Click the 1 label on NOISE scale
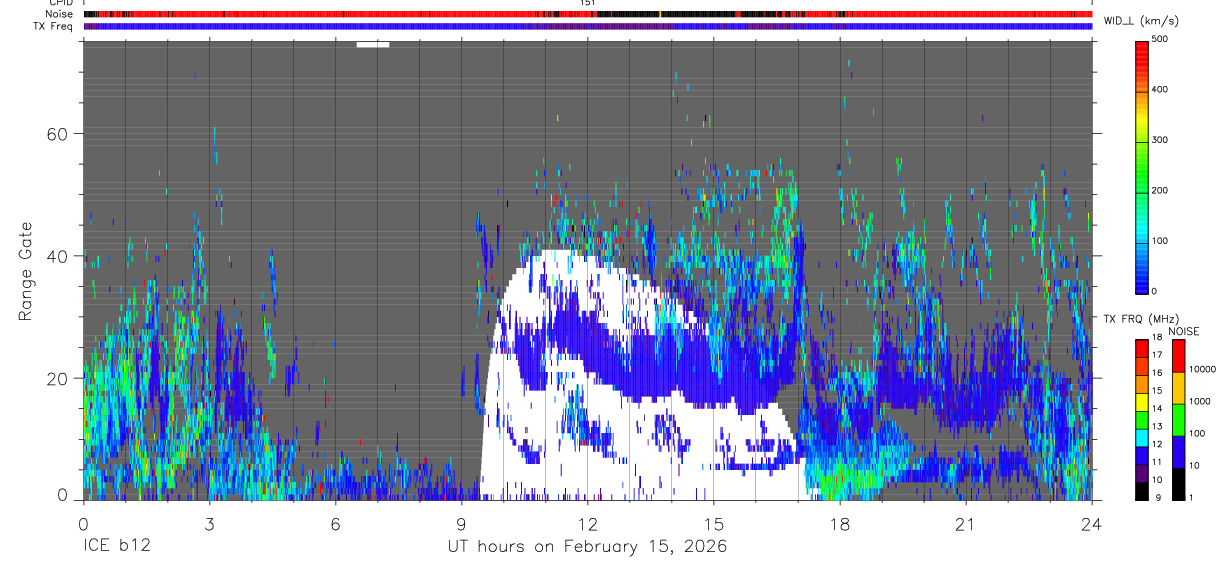 coord(1191,497)
